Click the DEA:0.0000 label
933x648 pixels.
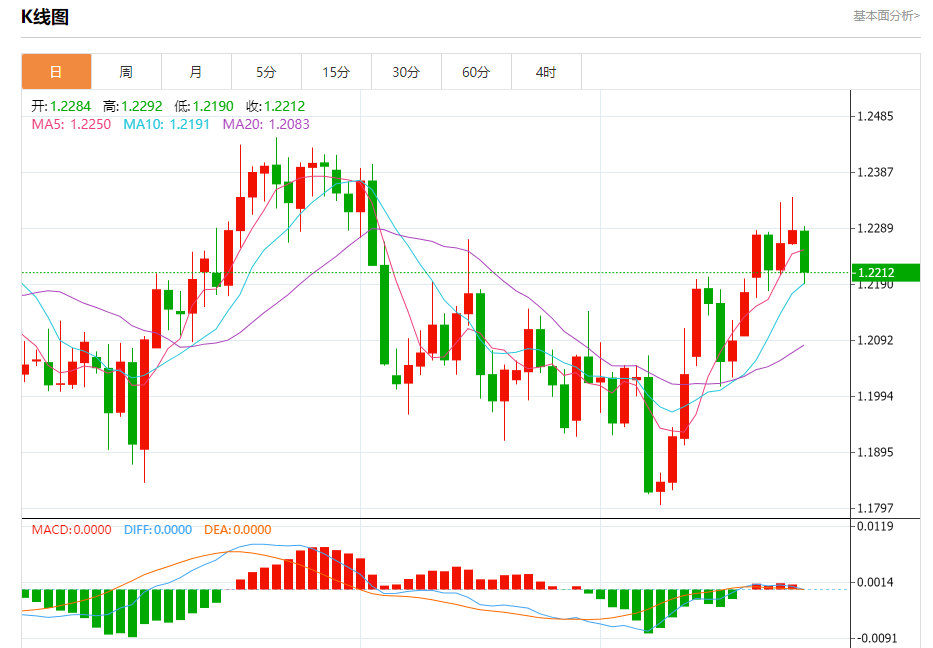(237, 530)
